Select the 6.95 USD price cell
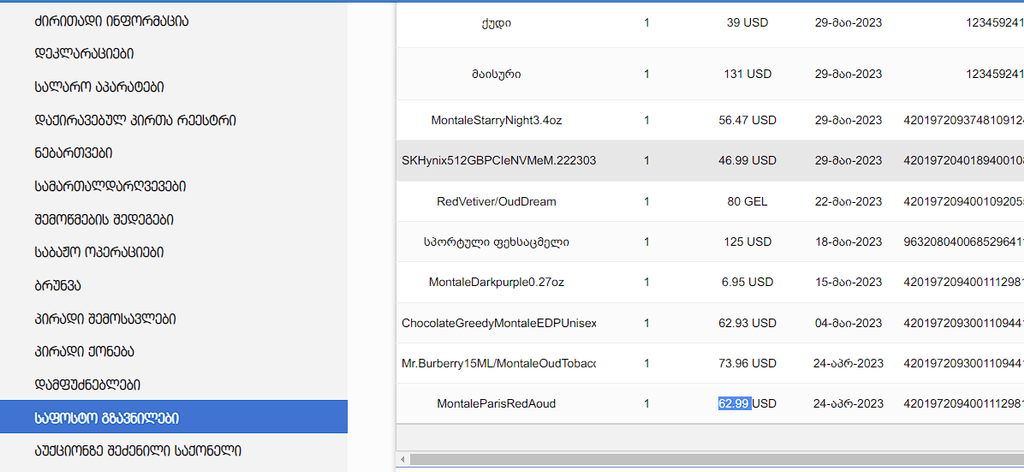Screen dimensions: 1024x472 [747, 282]
